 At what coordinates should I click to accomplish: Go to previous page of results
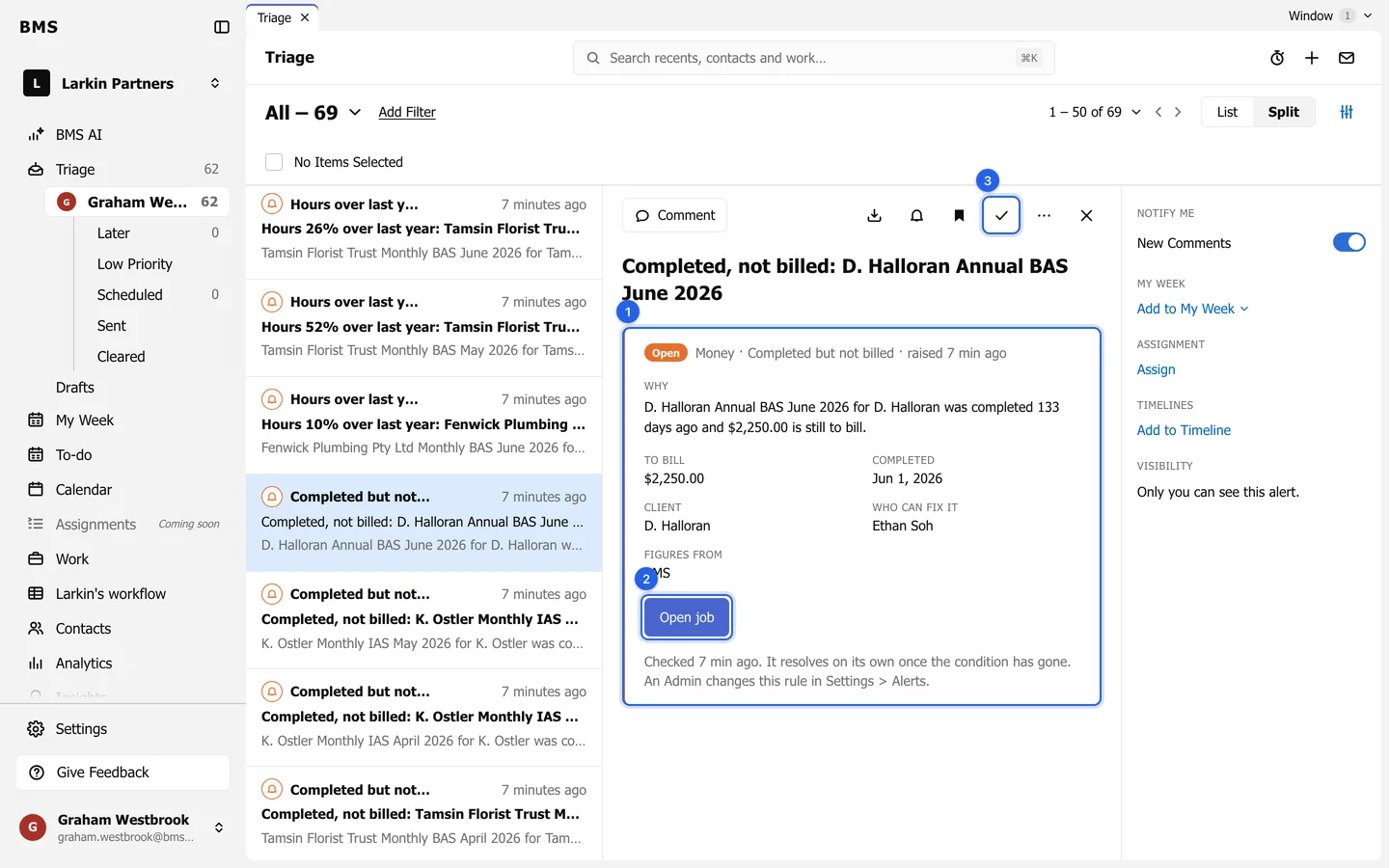point(1158,112)
